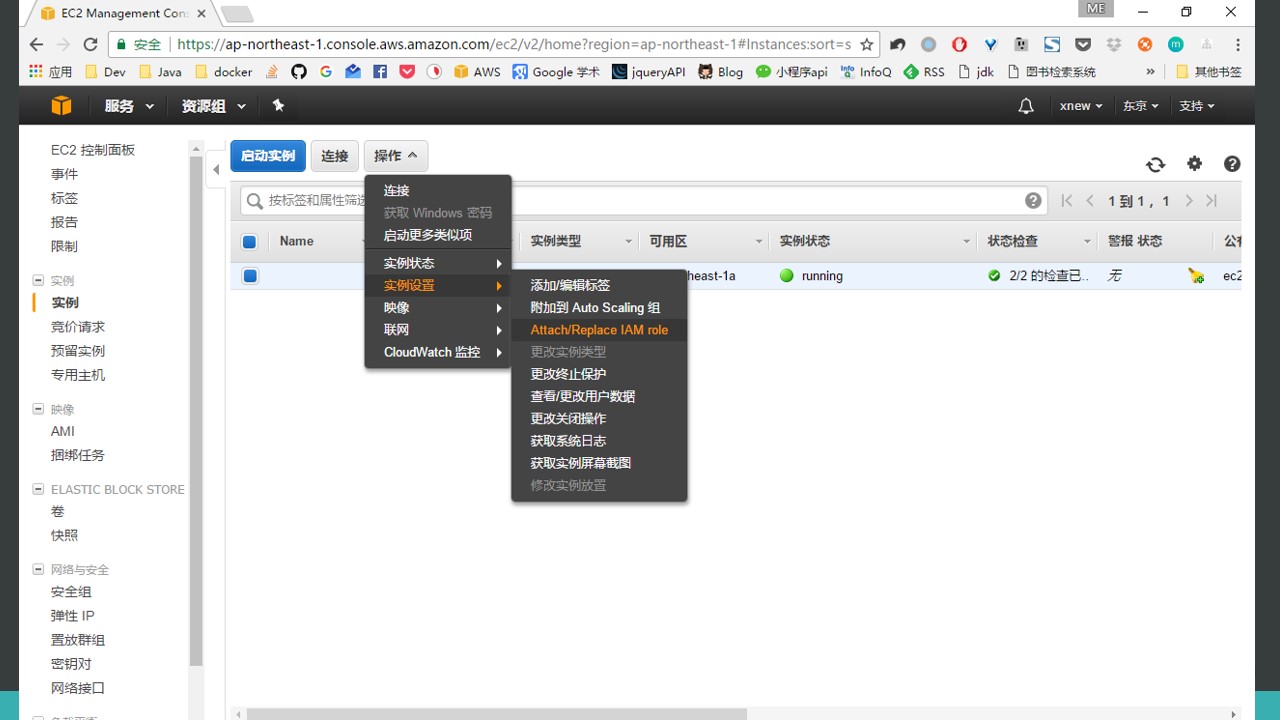Sort by 状态检查 column dropdown arrow
The image size is (1280, 720).
1087,241
